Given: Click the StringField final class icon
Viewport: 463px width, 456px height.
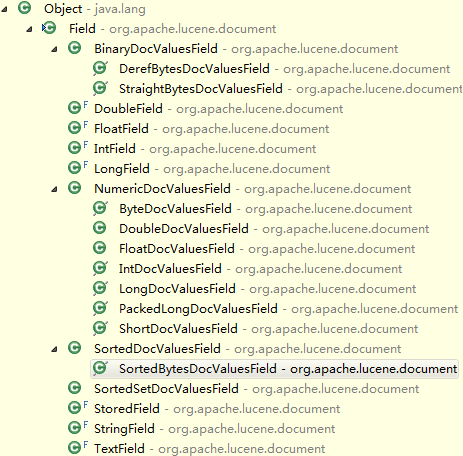Looking at the screenshot, I should pyautogui.click(x=78, y=428).
